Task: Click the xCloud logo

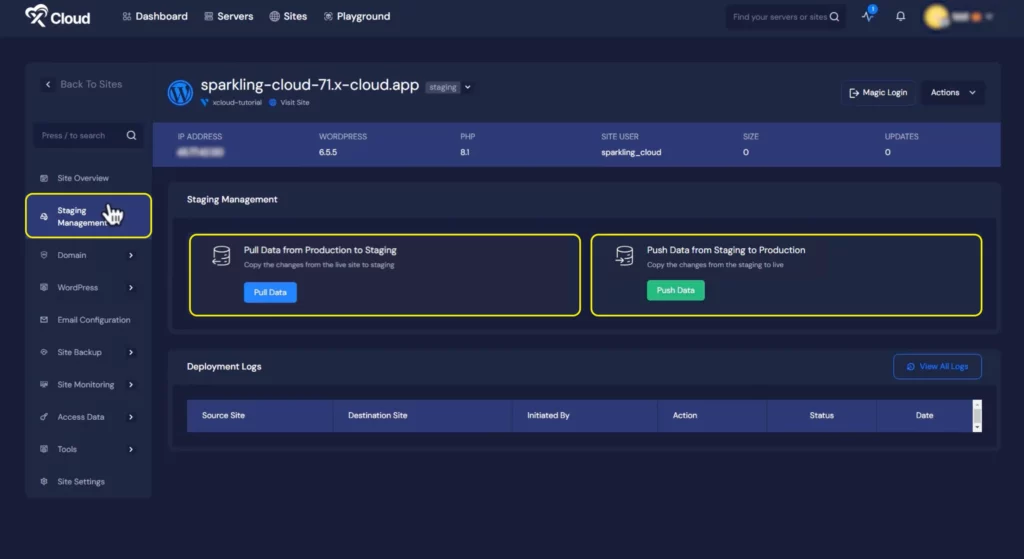Action: click(x=57, y=16)
